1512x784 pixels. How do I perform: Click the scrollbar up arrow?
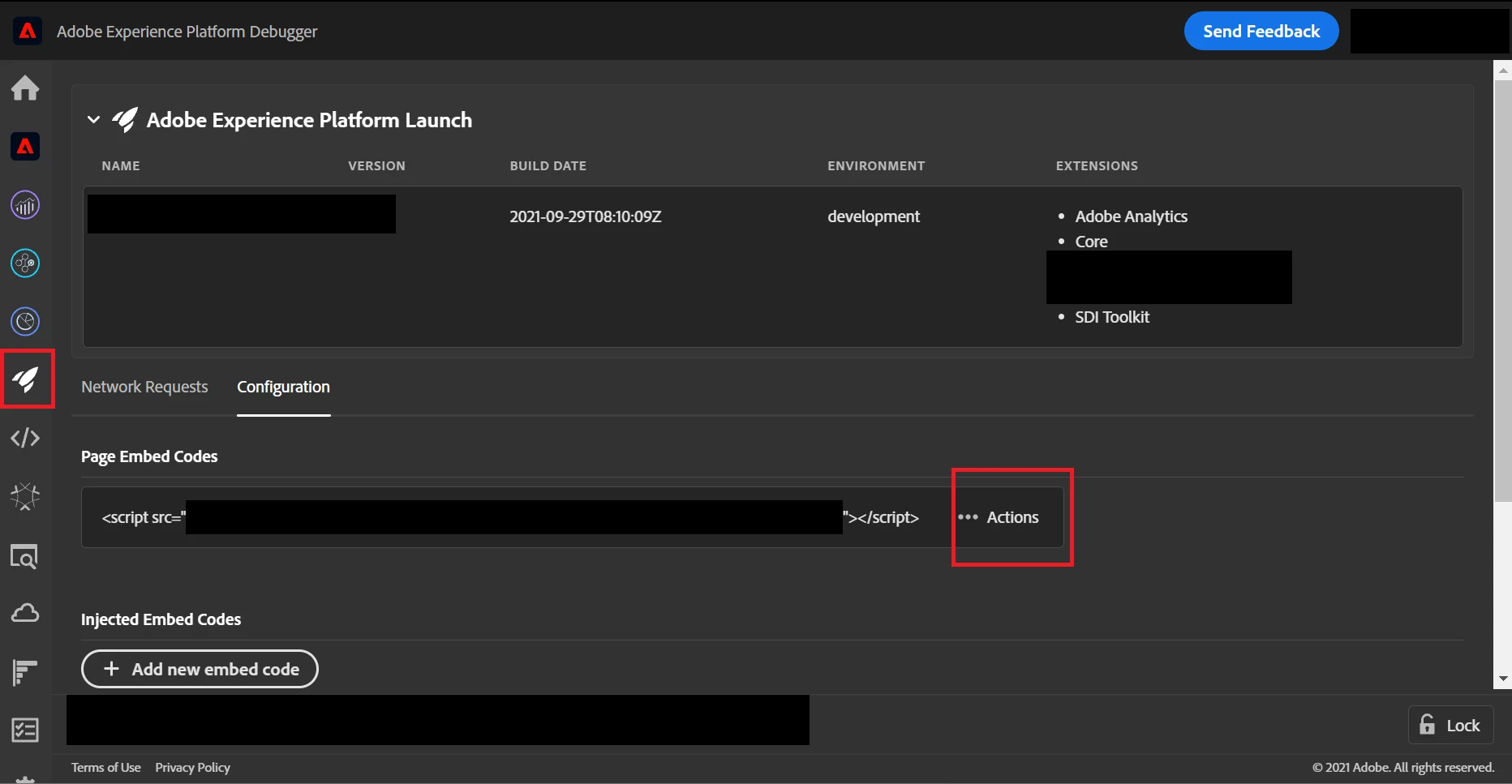[x=1503, y=71]
